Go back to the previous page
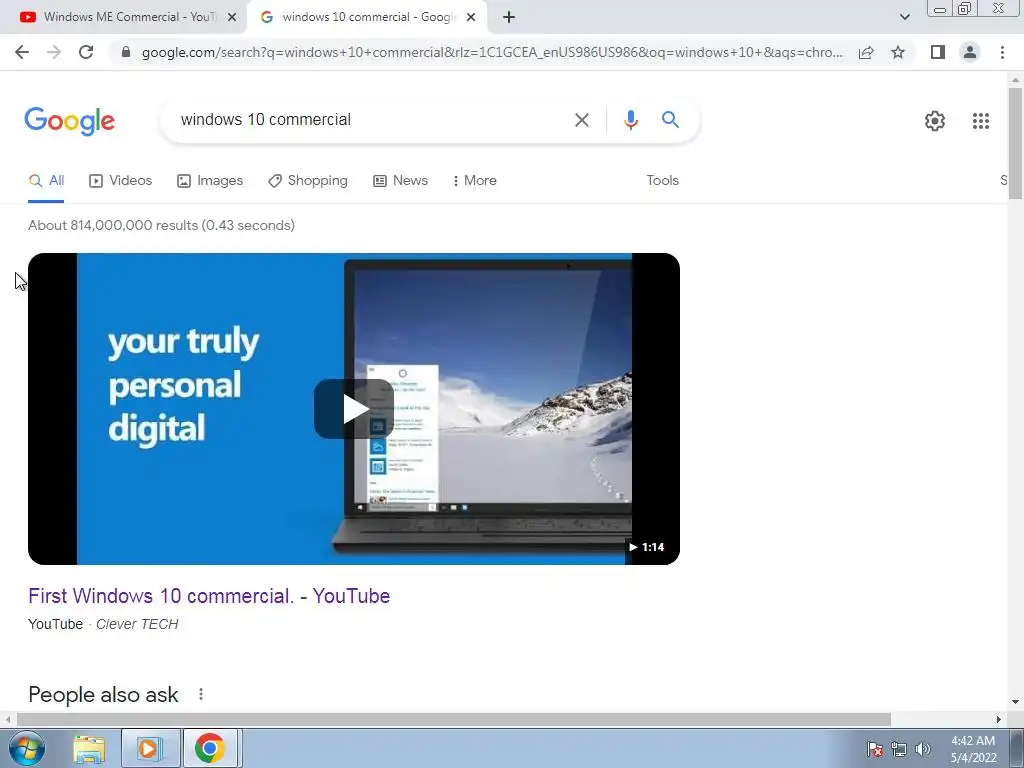Image resolution: width=1024 pixels, height=768 pixels. click(22, 52)
